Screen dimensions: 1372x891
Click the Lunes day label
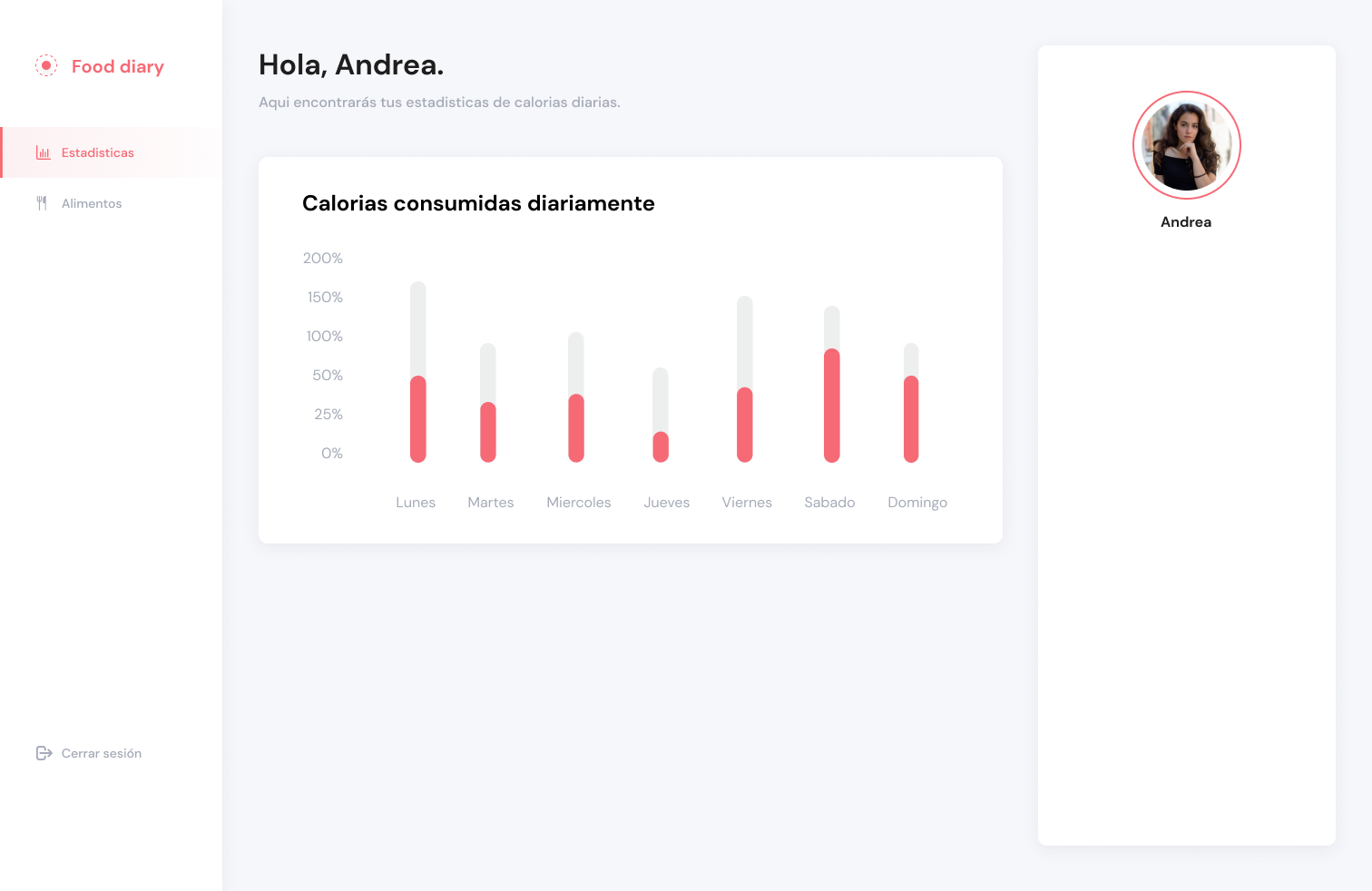coord(416,503)
